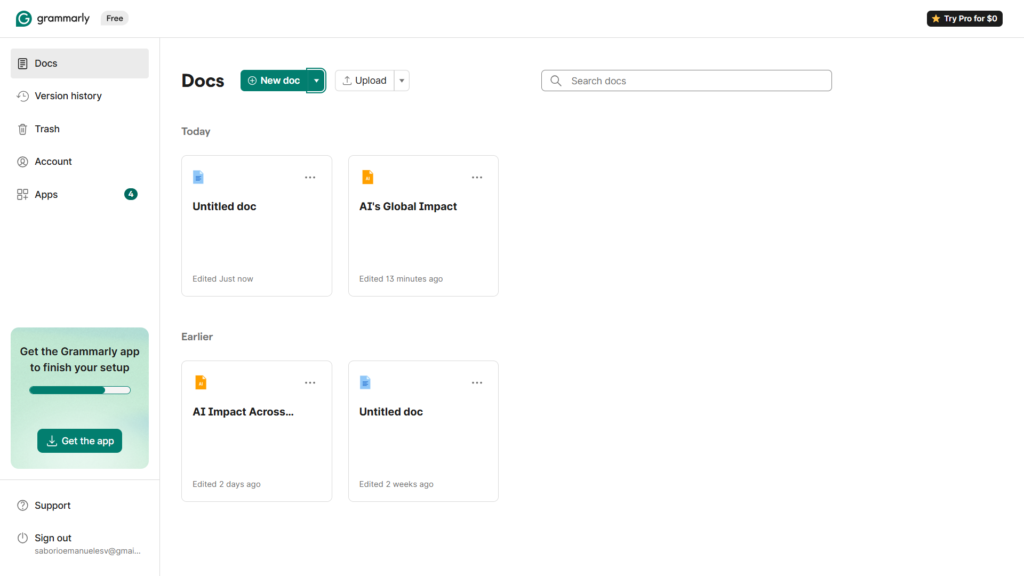
Task: Click the search magnifier icon
Action: (556, 80)
